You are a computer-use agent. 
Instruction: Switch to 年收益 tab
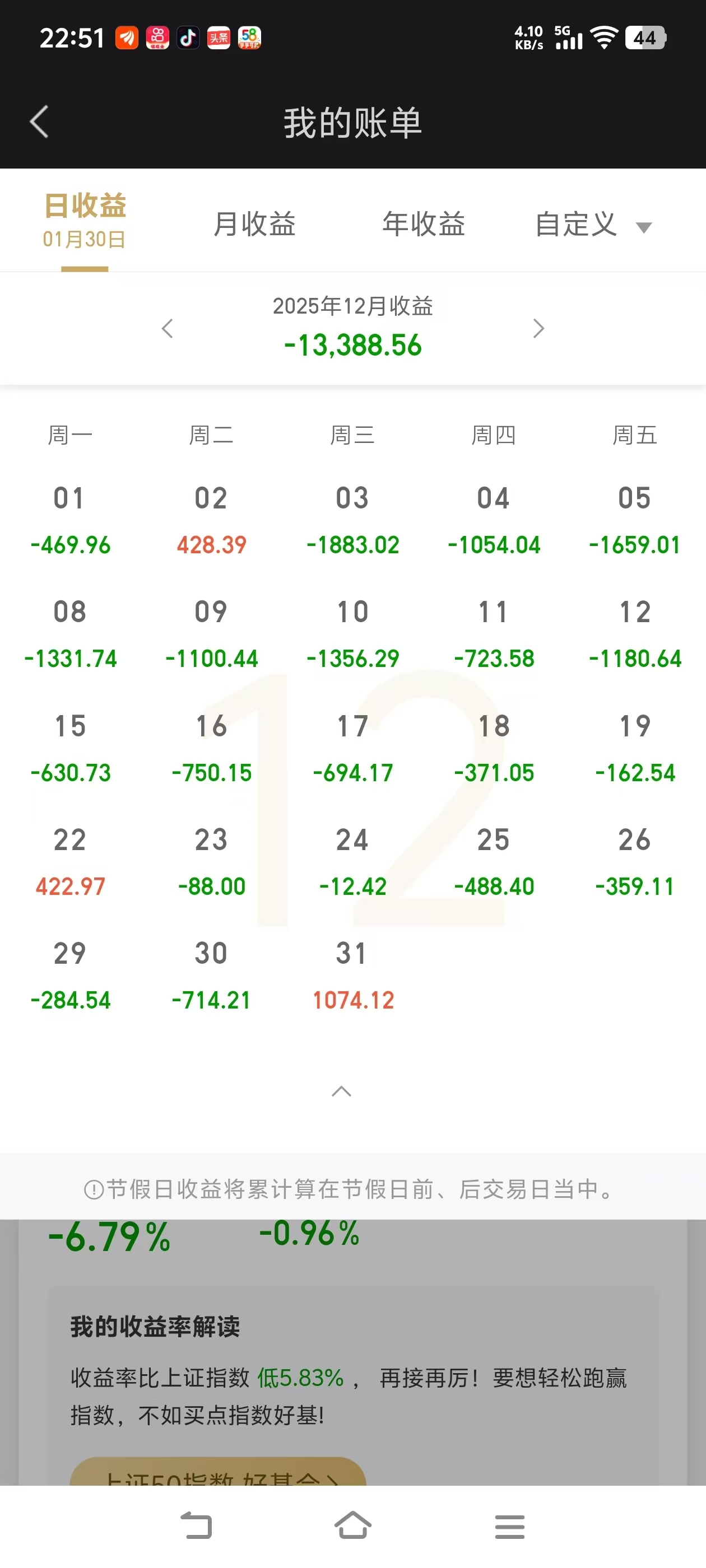point(424,224)
